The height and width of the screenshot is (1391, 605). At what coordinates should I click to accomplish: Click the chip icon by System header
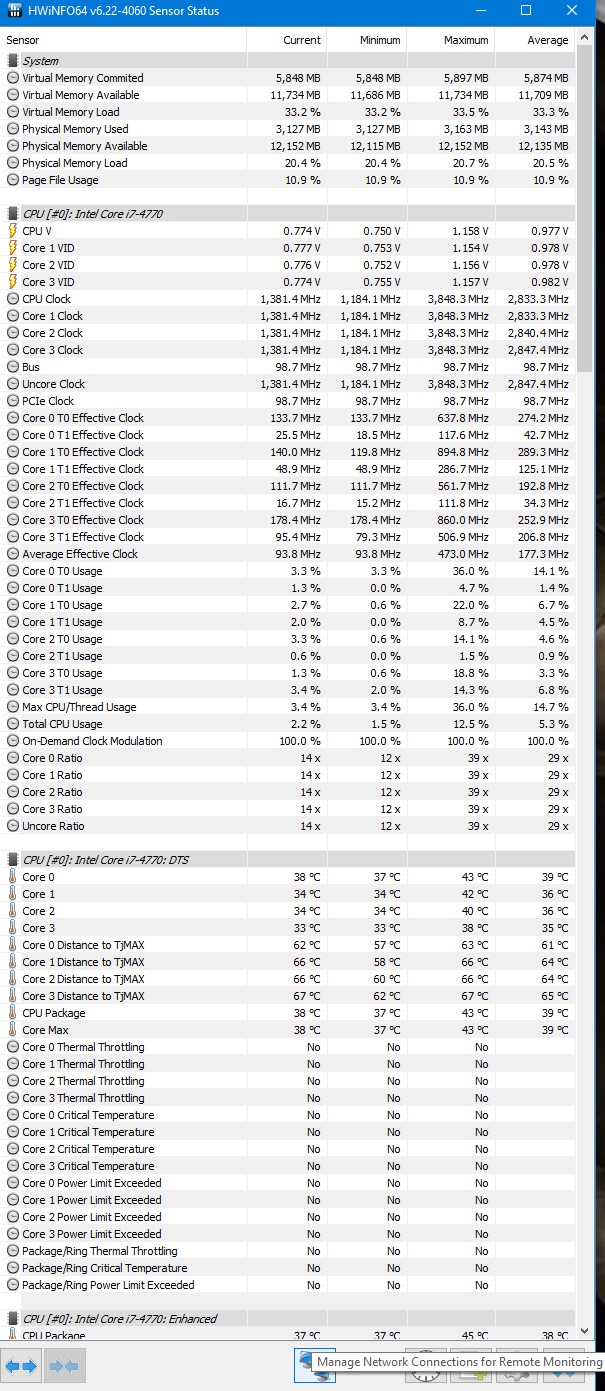[x=13, y=61]
